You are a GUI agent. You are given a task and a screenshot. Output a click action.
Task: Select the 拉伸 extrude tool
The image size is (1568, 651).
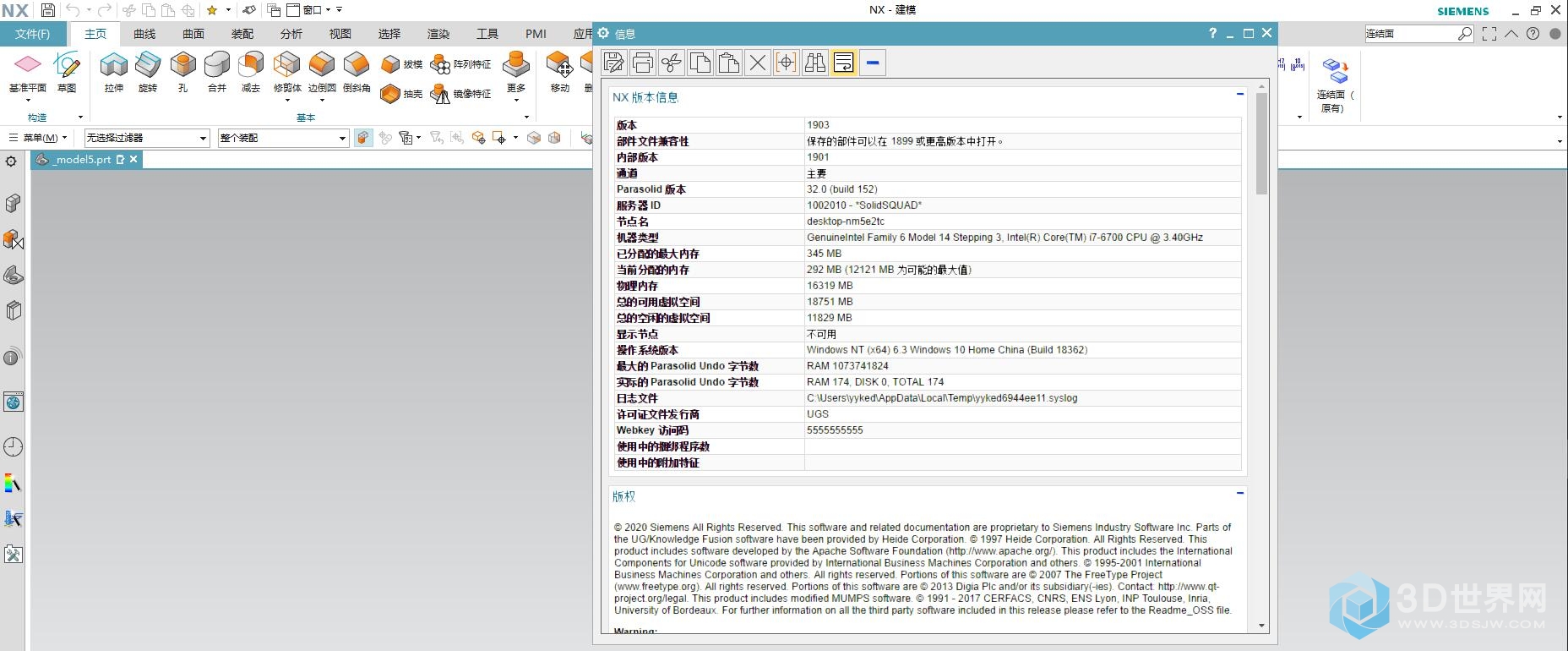click(x=114, y=73)
